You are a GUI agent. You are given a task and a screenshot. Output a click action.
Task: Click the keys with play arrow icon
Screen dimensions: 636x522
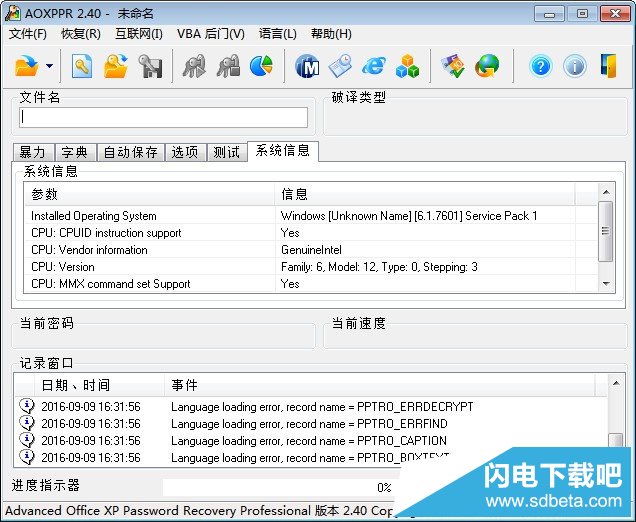tap(194, 66)
